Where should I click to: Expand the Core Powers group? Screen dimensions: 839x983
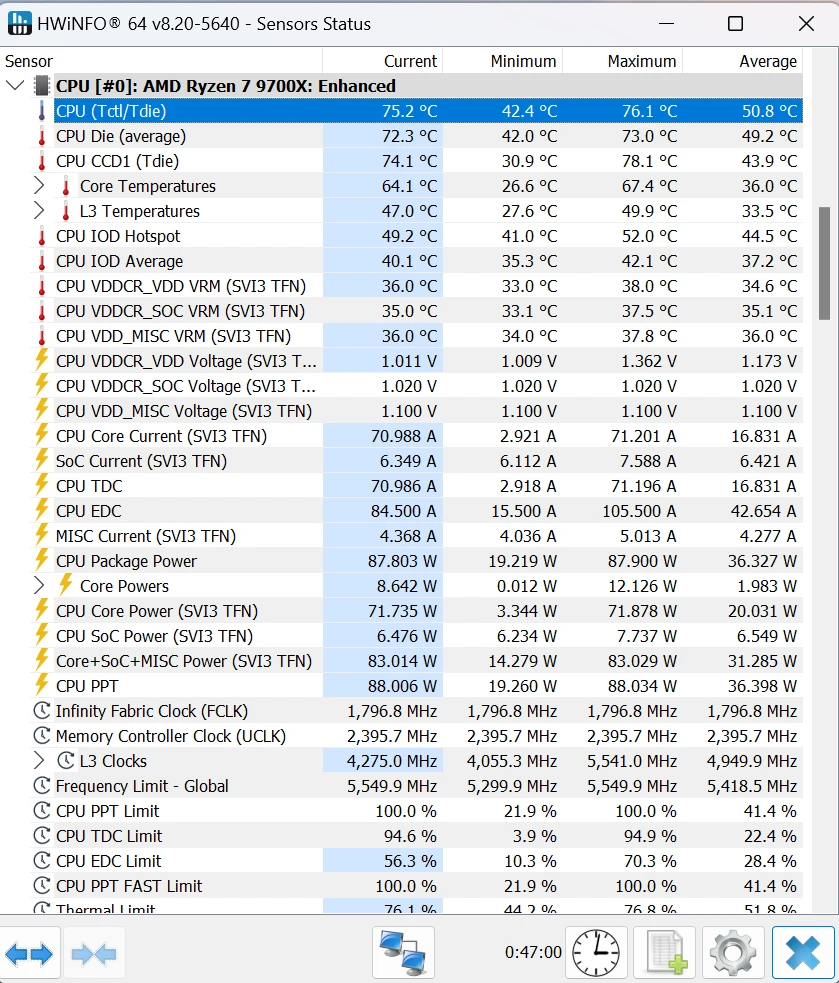(x=39, y=586)
